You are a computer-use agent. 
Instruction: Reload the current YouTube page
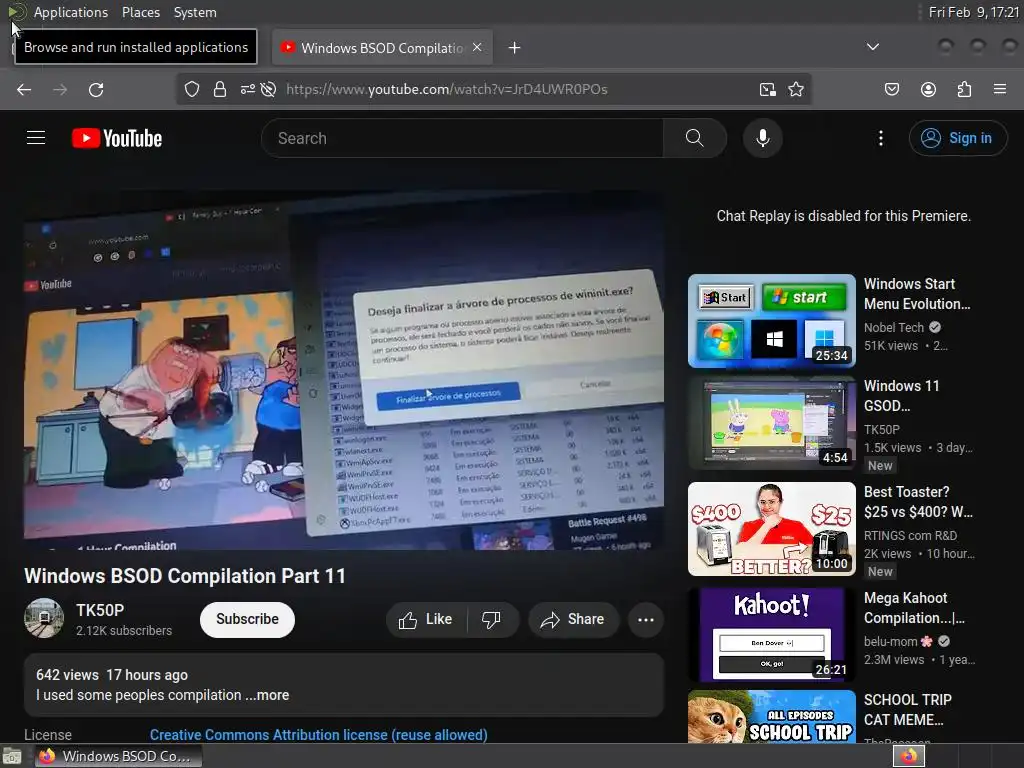(96, 89)
